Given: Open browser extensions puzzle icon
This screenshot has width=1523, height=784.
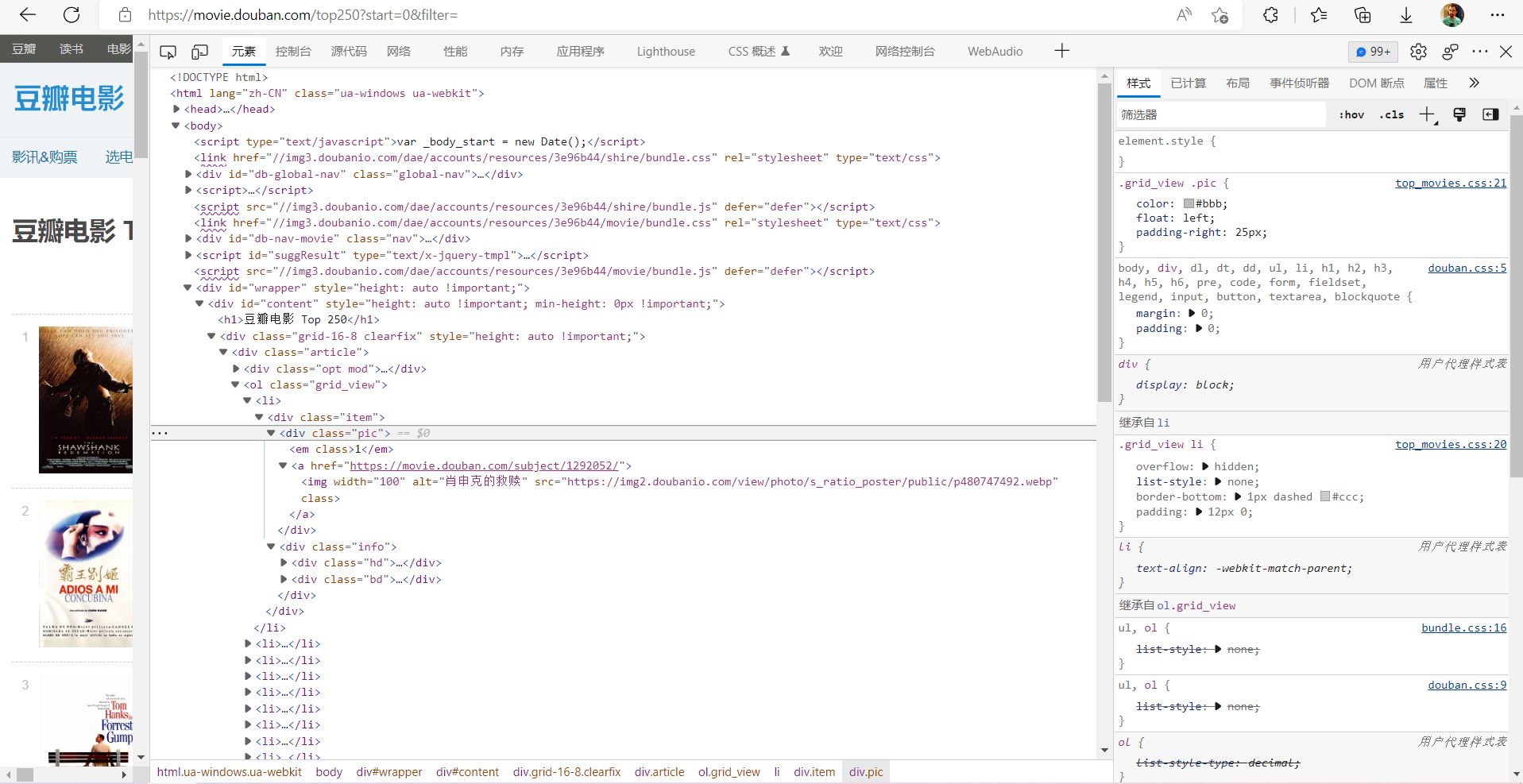Looking at the screenshot, I should (x=1270, y=15).
